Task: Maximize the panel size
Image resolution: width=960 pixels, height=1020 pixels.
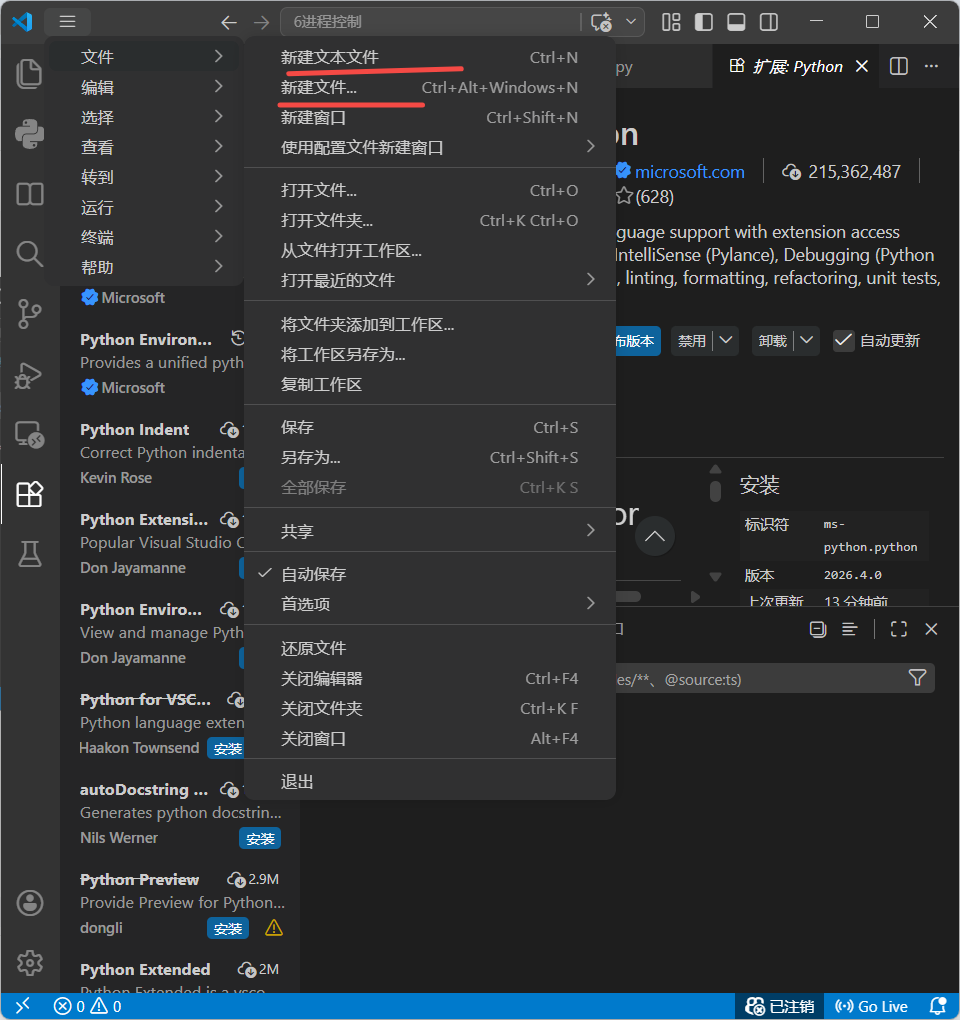Action: tap(899, 629)
